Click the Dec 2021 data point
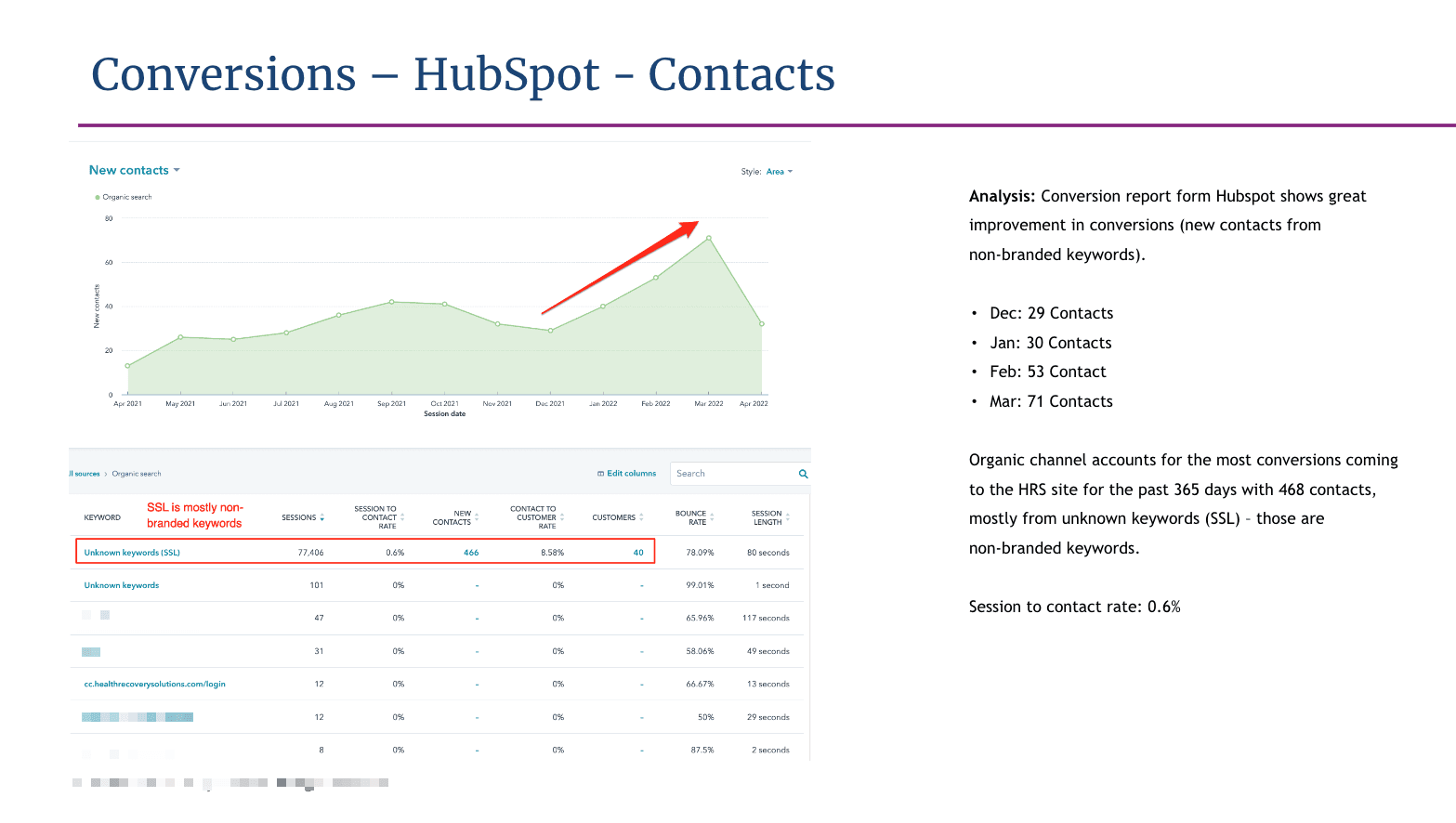Screen dimensions: 1456x823 pos(550,331)
